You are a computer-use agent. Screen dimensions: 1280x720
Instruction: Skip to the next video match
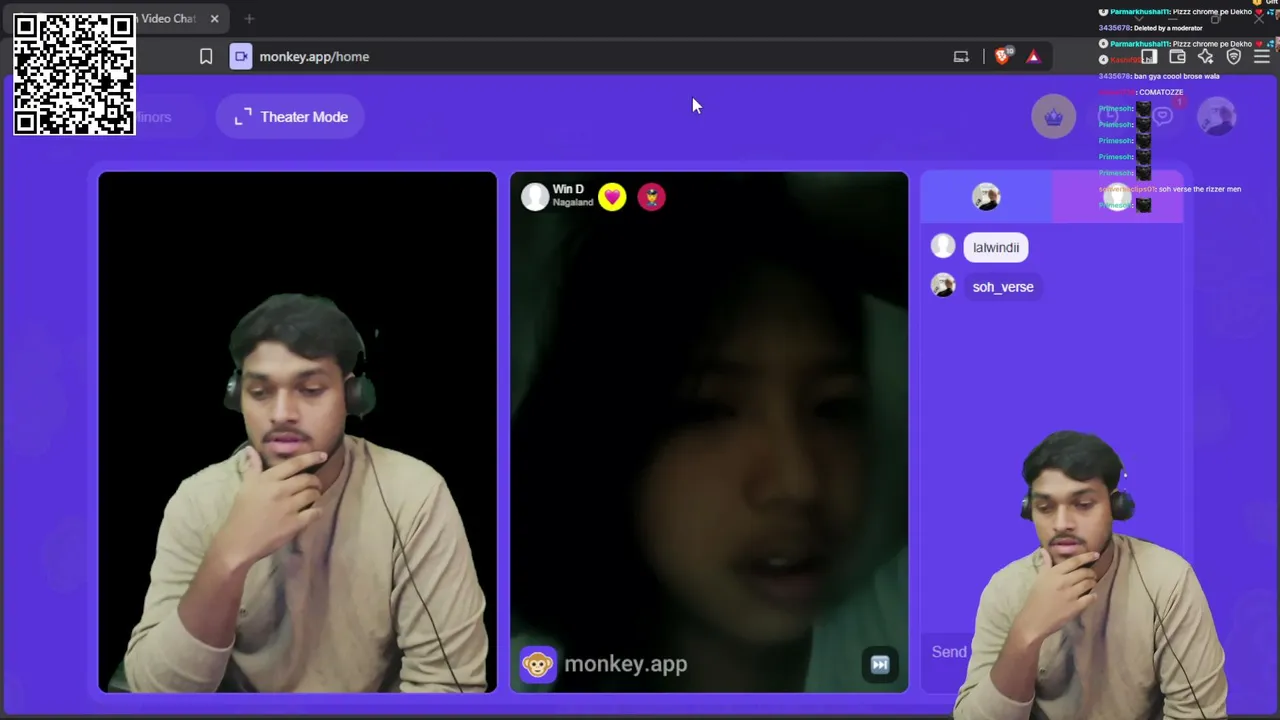pos(880,665)
